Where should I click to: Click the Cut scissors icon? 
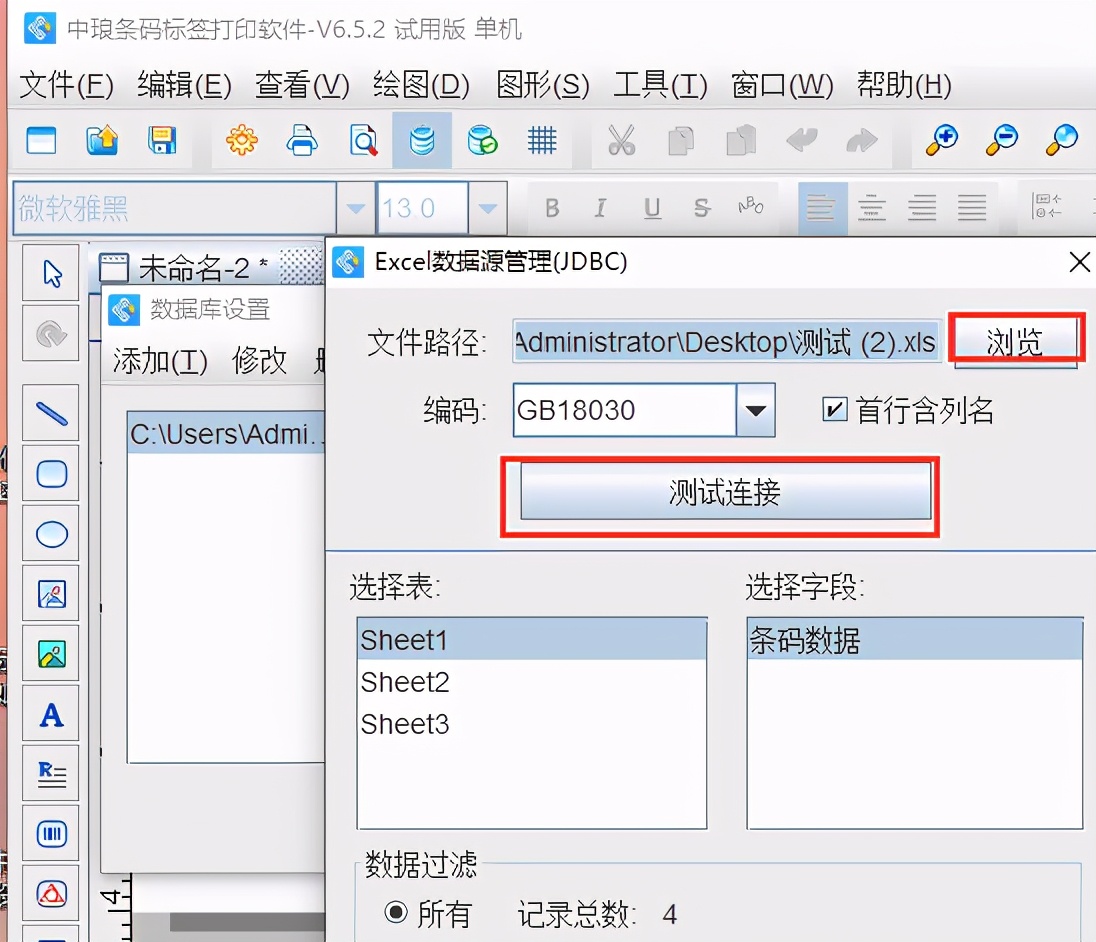[x=621, y=140]
